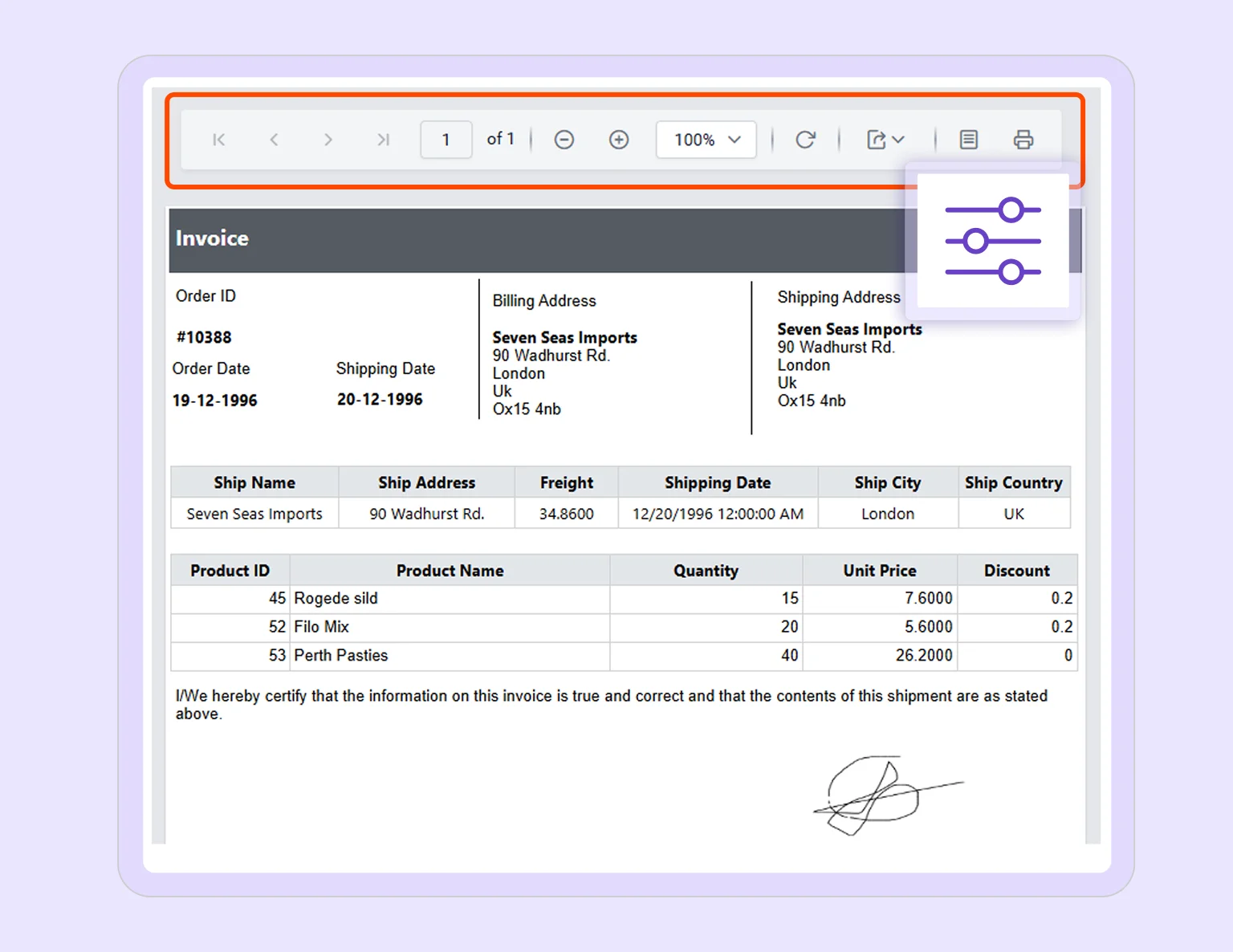This screenshot has width=1233, height=952.
Task: Click the Product Name column header
Action: point(450,570)
